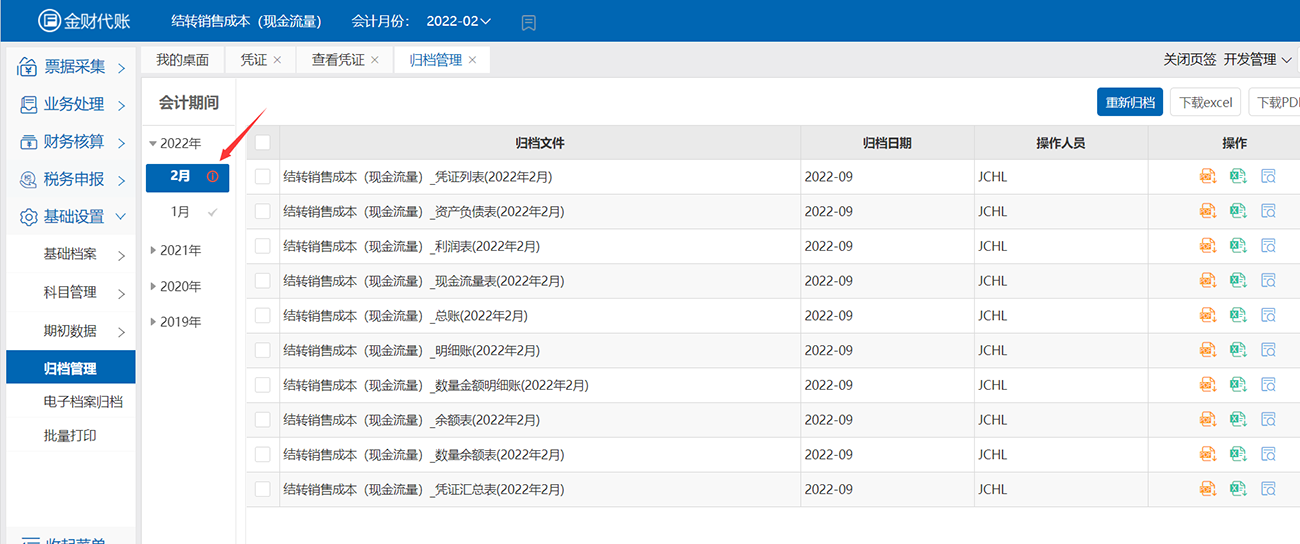Download Excel for 资产负债表 row
Viewport: 1300px width, 544px height.
tap(1238, 211)
